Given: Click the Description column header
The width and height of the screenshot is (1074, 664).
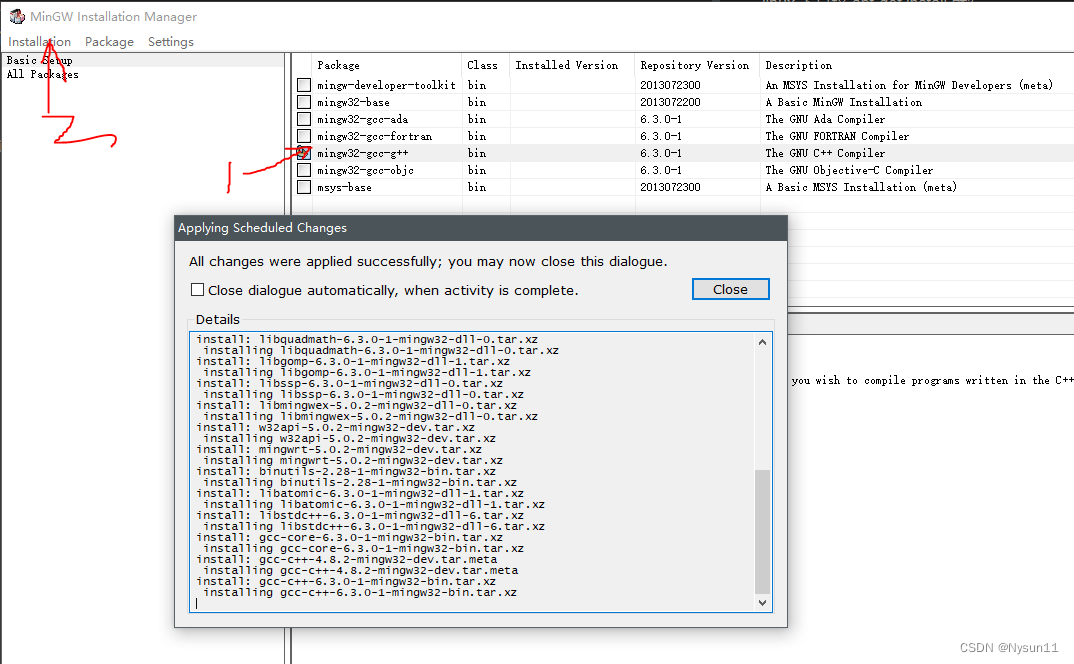Looking at the screenshot, I should (799, 65).
